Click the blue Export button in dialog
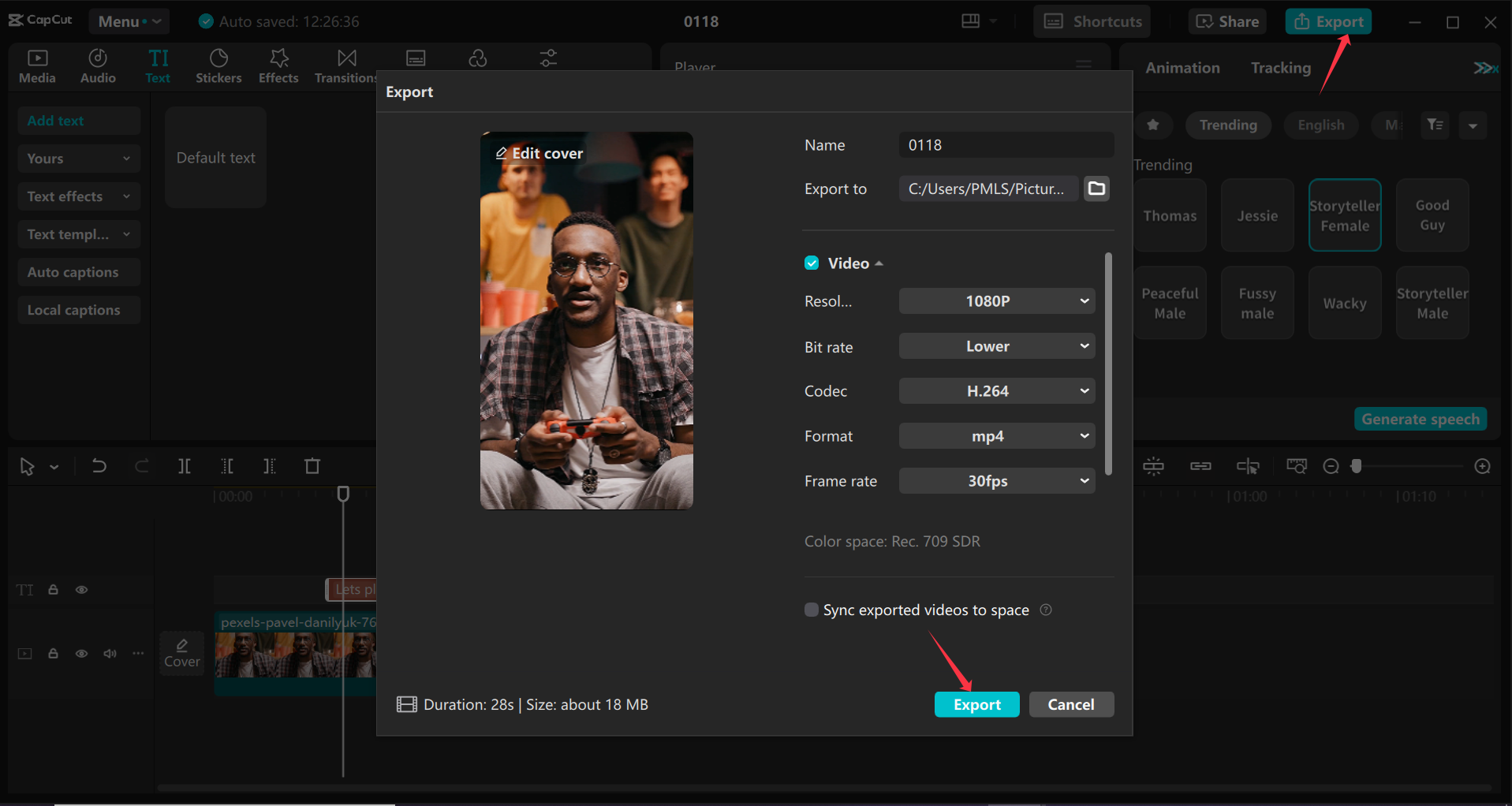 976,704
